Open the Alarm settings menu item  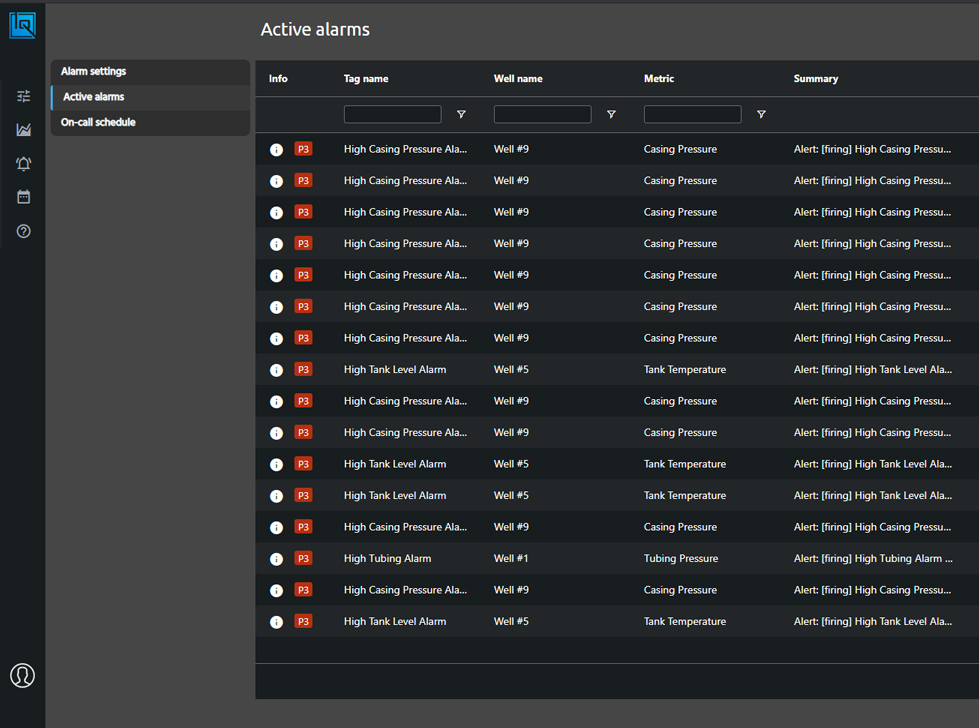pyautogui.click(x=150, y=71)
